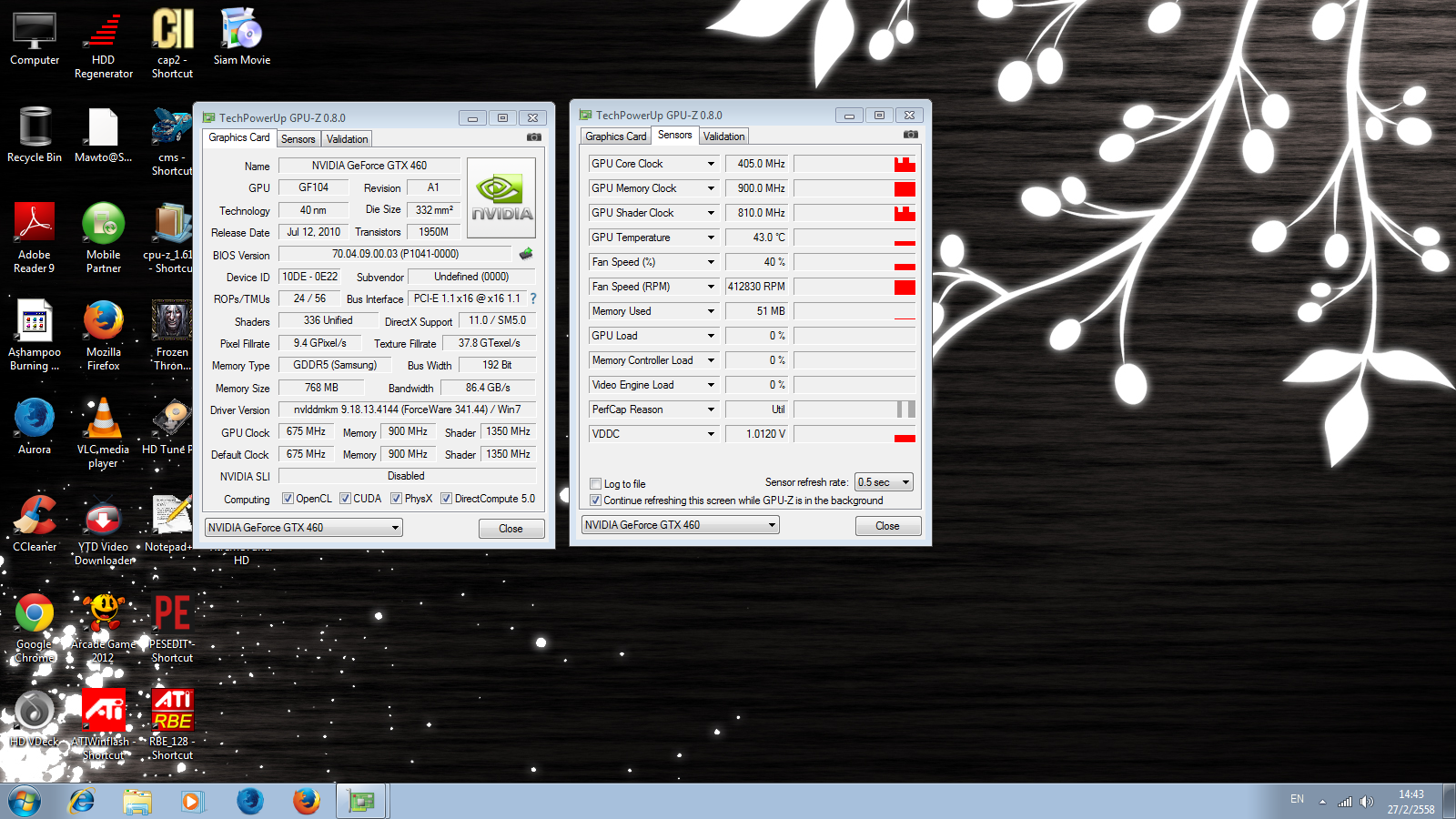Open Mozilla Firefox desktop icon

pos(104,336)
